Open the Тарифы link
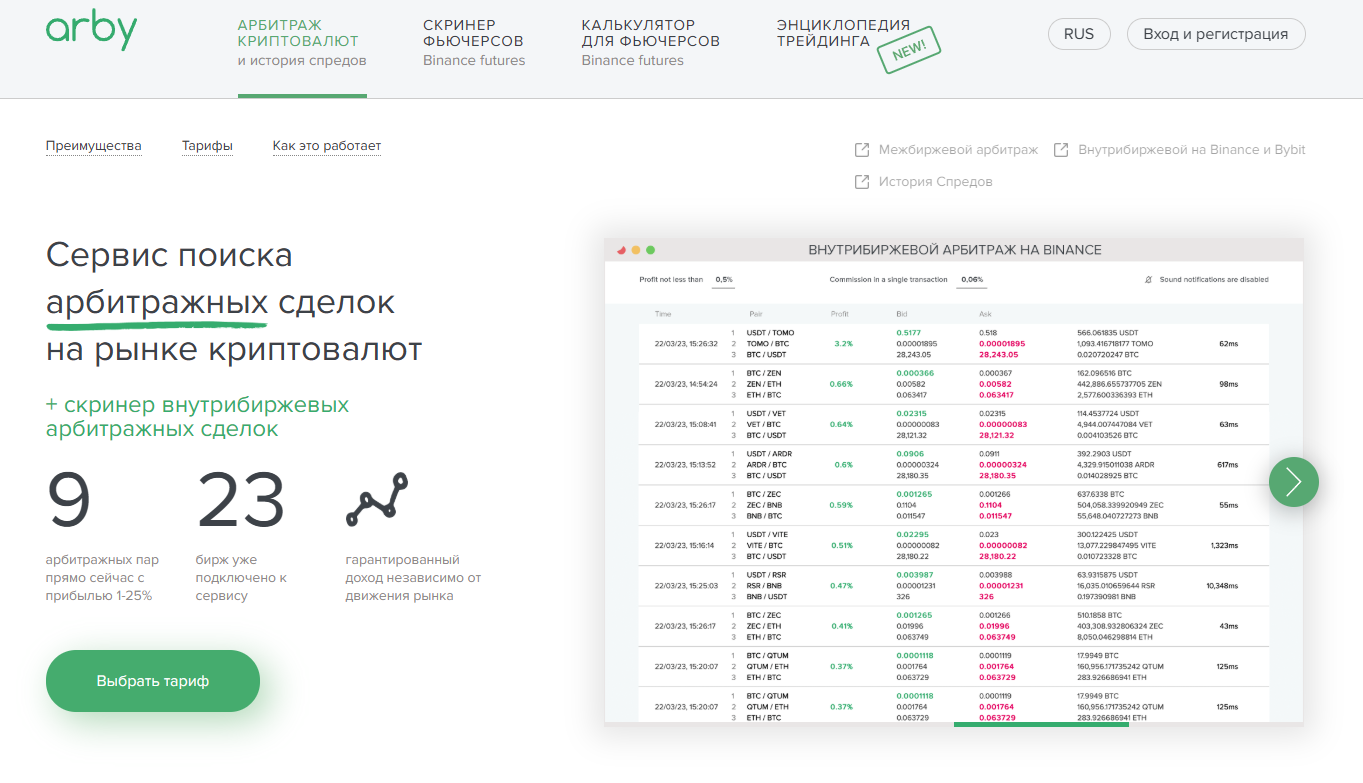 [x=207, y=146]
